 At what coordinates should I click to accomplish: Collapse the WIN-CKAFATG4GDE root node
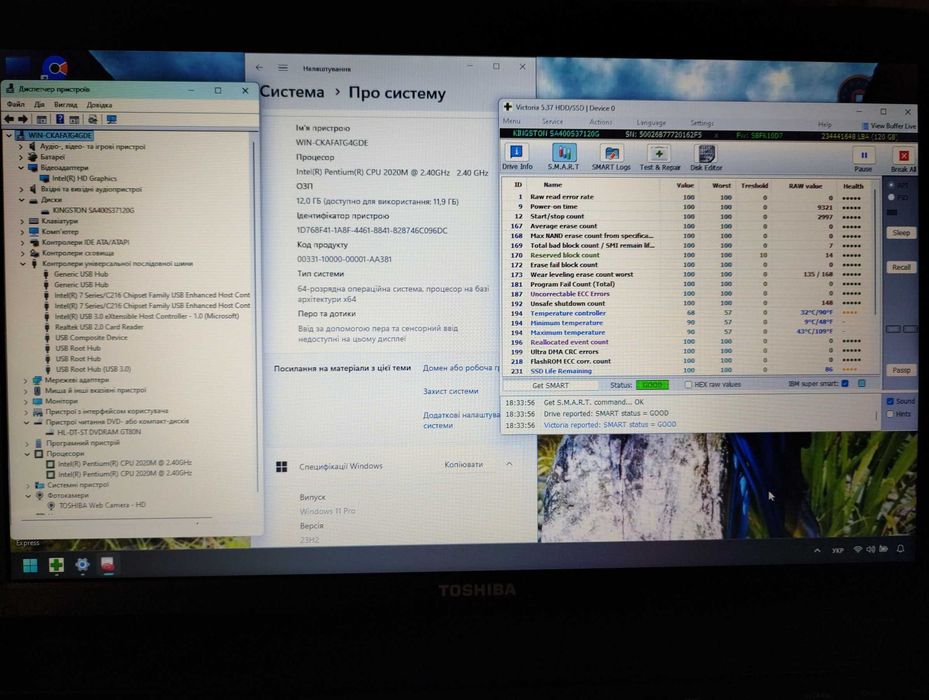(9, 135)
